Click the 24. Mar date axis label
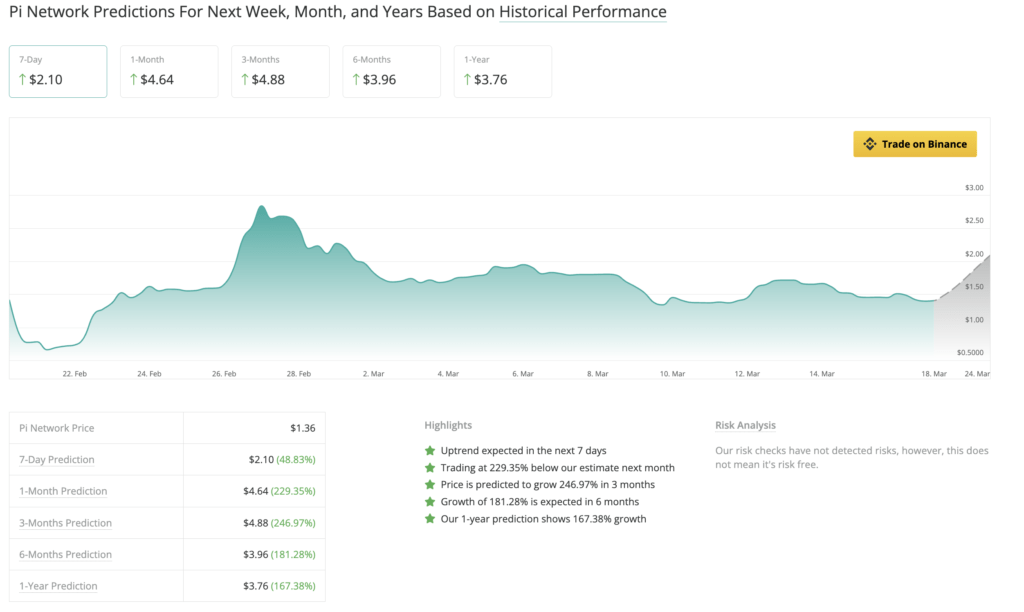The width and height of the screenshot is (1024, 612). pyautogui.click(x=978, y=374)
